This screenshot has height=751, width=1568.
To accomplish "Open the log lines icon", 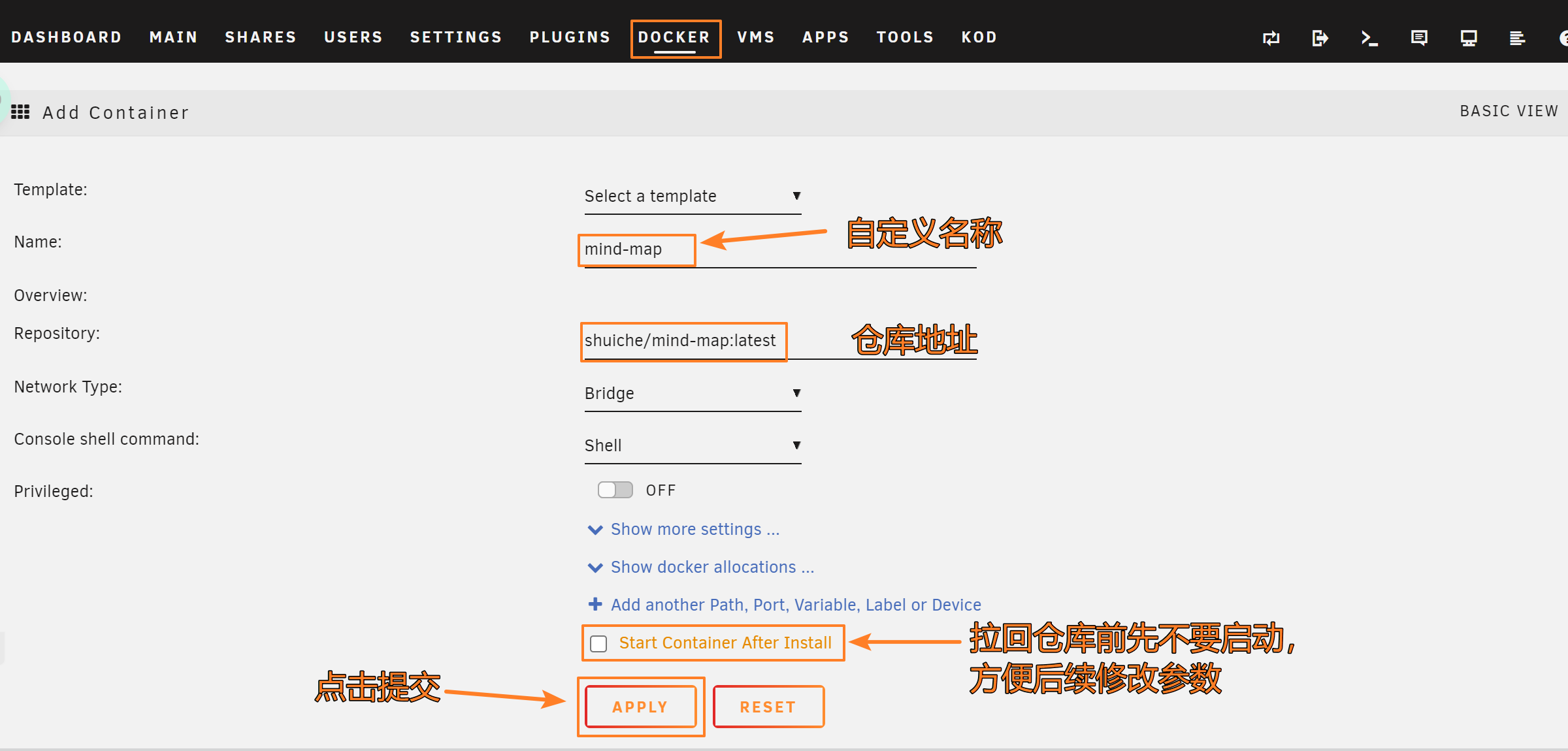I will tap(1517, 38).
